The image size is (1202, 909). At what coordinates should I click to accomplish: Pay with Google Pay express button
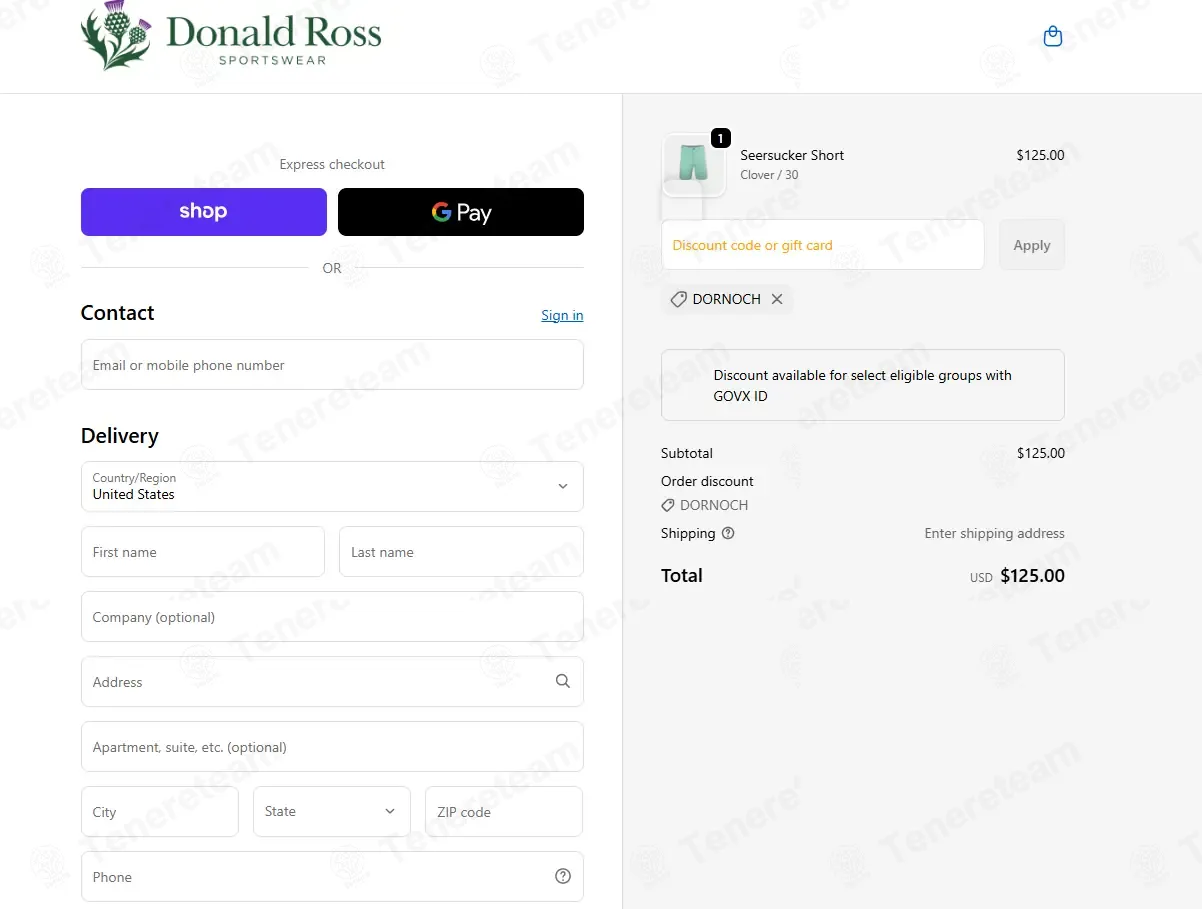pos(461,212)
